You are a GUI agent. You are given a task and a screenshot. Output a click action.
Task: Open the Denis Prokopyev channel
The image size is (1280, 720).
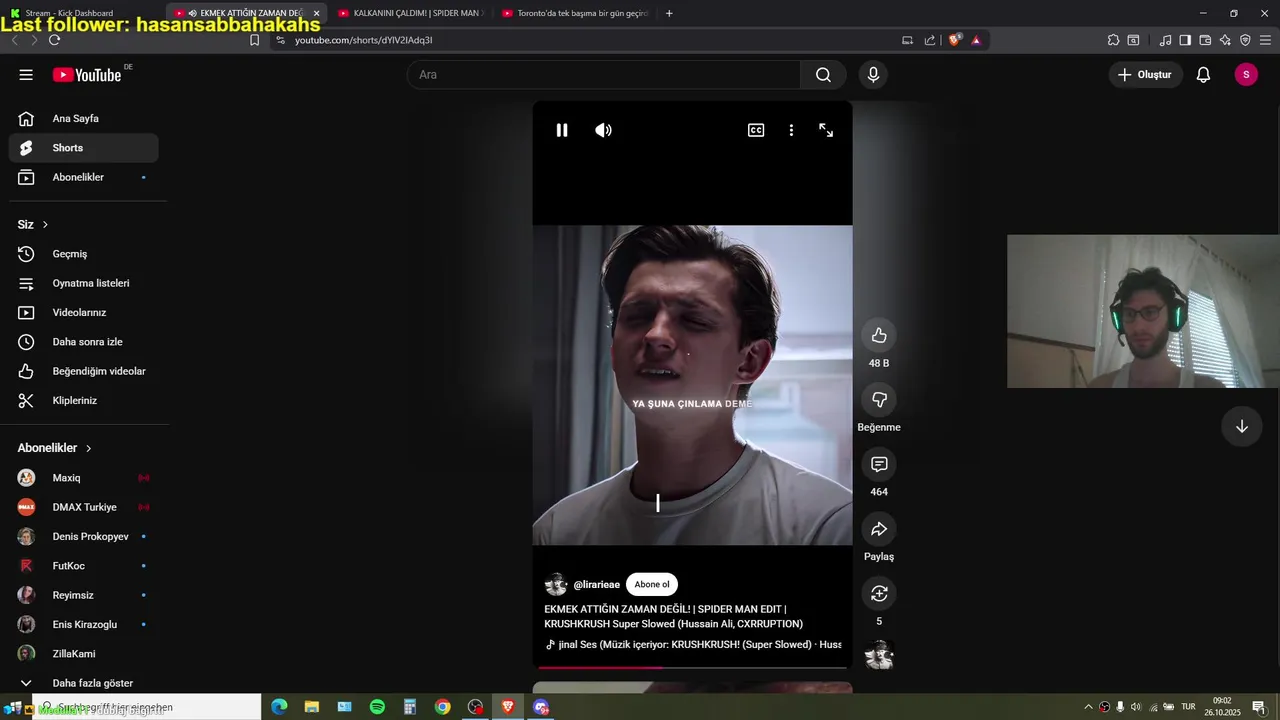click(84, 537)
